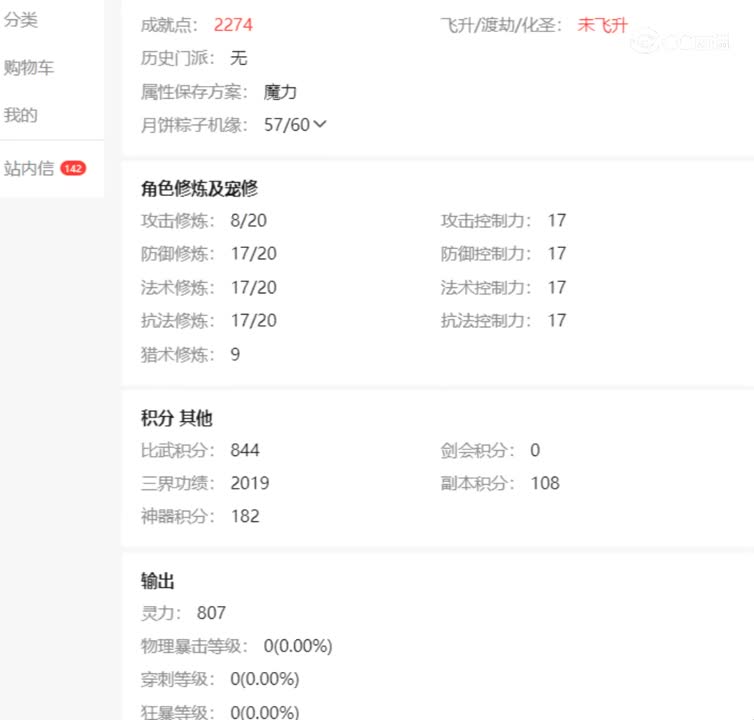Click 物理暴击等级 value 0(0.00%)
This screenshot has width=754, height=720.
(298, 646)
